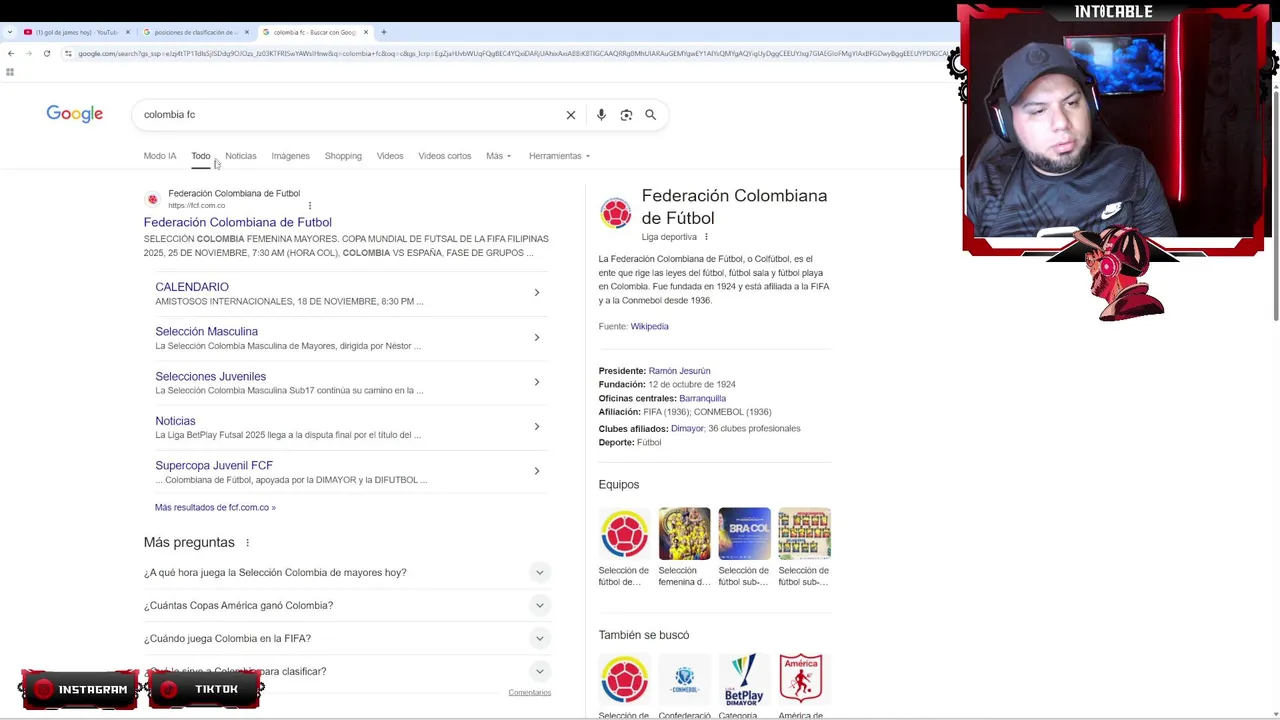This screenshot has height=720, width=1280.
Task: Open the browser tab list dropdown
Action: pos(10,32)
